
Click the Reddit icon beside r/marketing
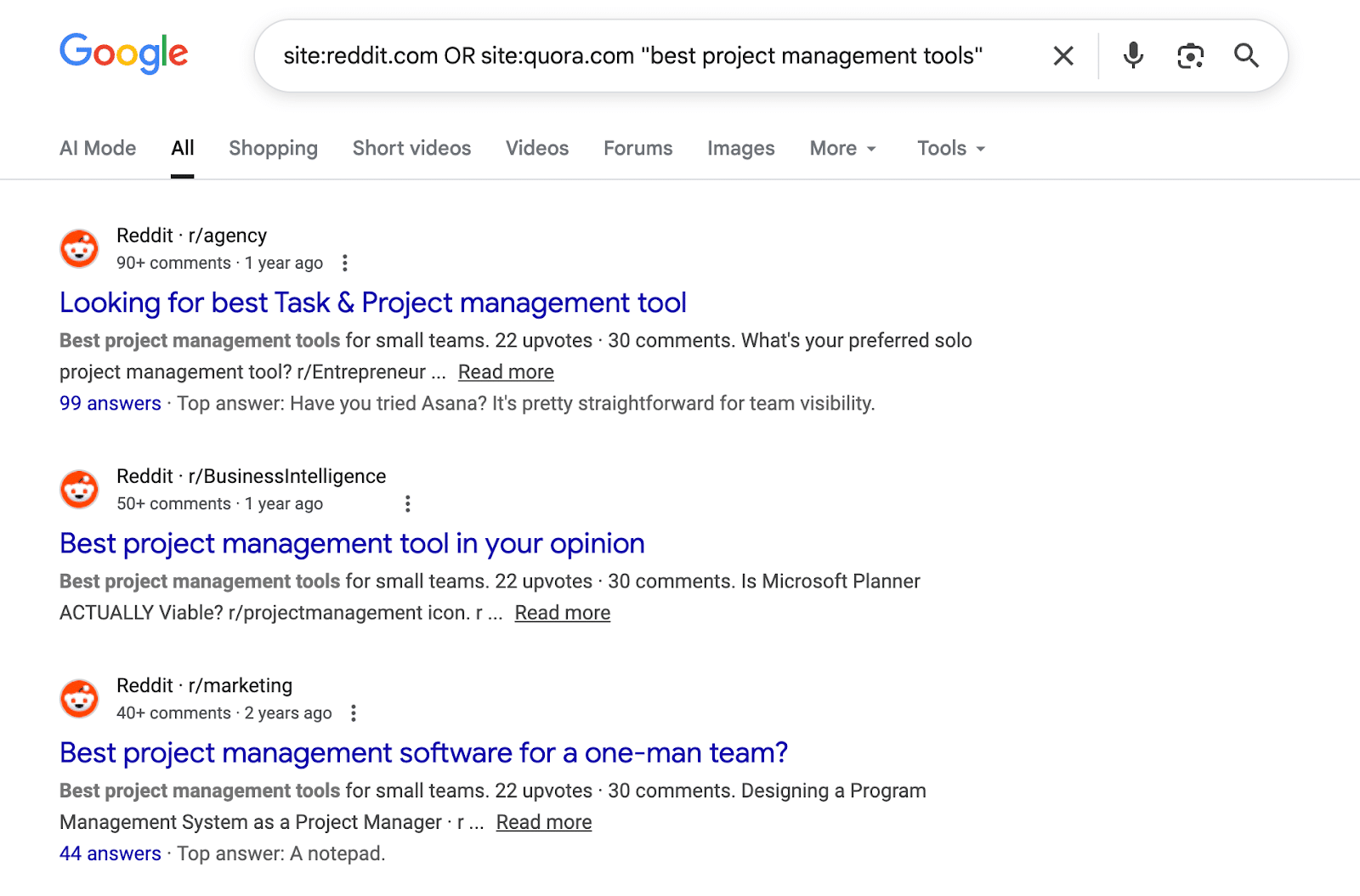pos(79,698)
